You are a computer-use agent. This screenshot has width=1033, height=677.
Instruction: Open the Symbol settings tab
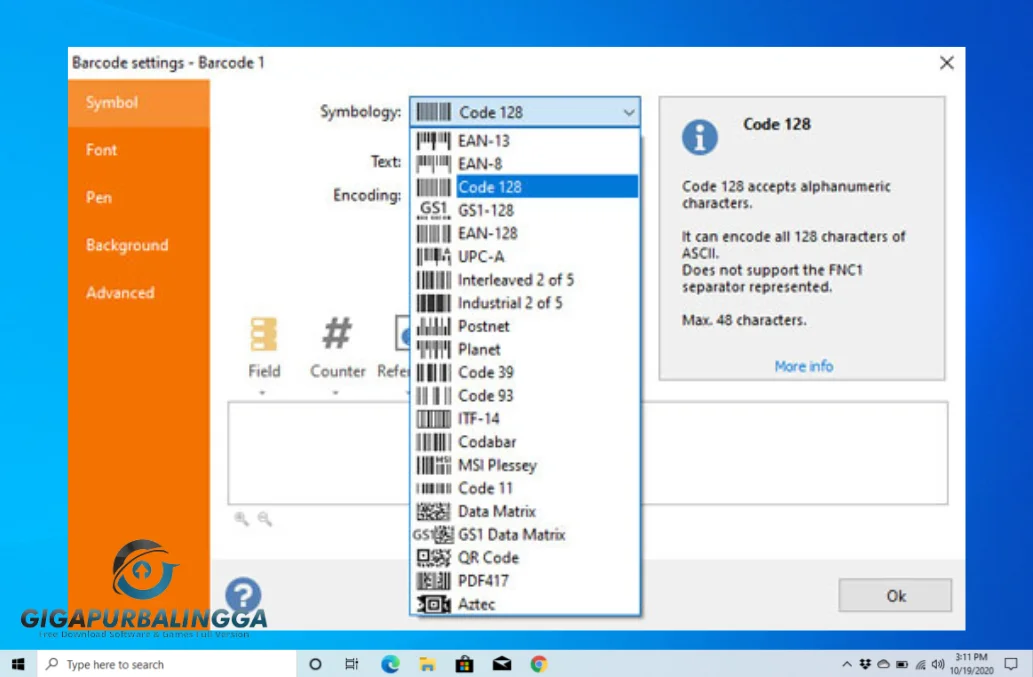pos(139,103)
